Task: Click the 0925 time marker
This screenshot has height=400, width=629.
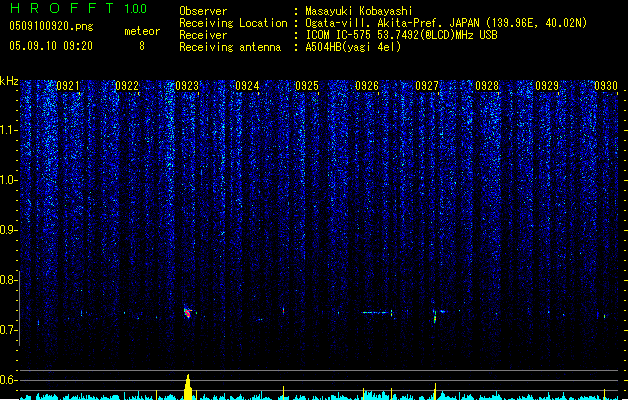Action: (307, 86)
